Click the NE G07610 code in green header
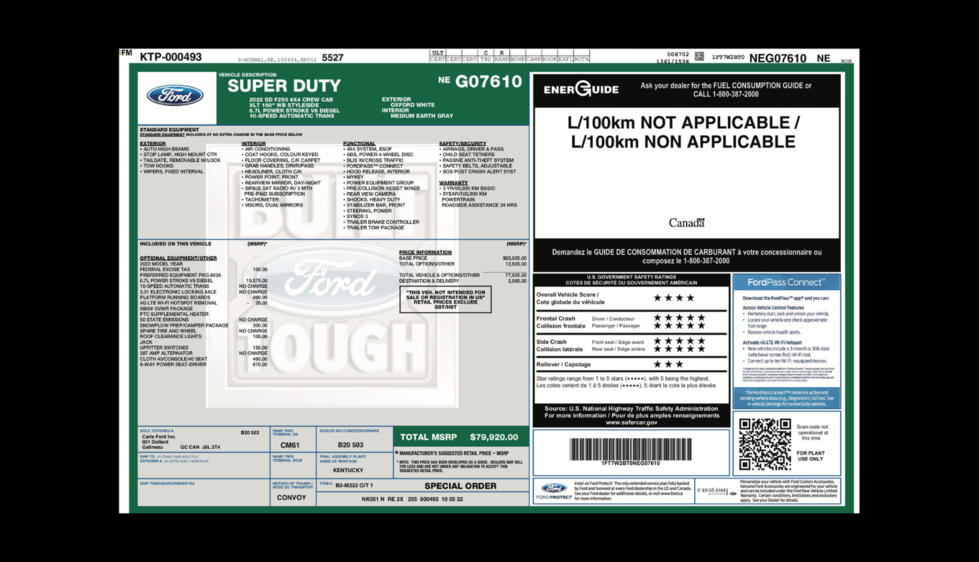 click(480, 81)
